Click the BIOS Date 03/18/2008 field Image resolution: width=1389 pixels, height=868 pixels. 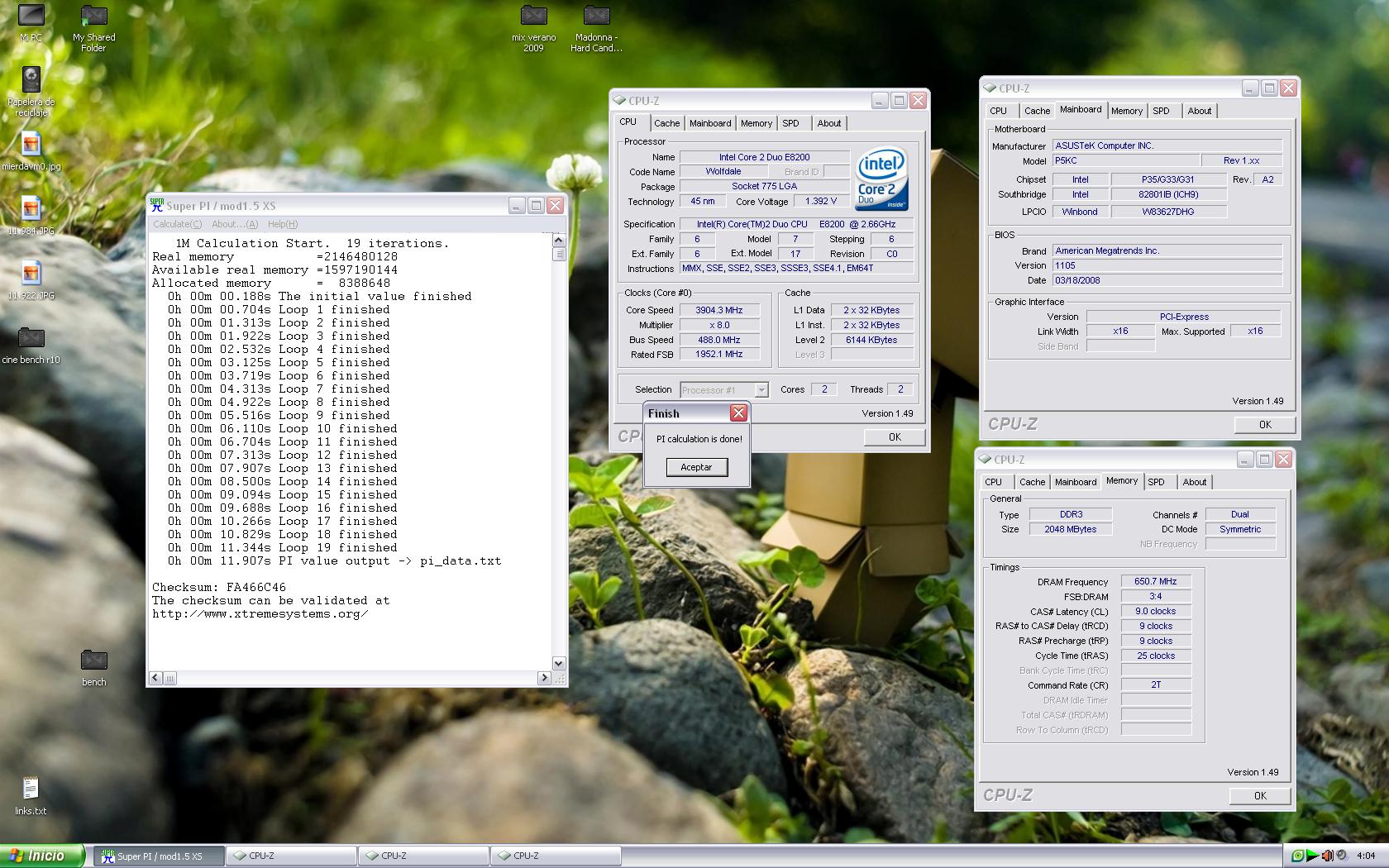pos(1167,280)
